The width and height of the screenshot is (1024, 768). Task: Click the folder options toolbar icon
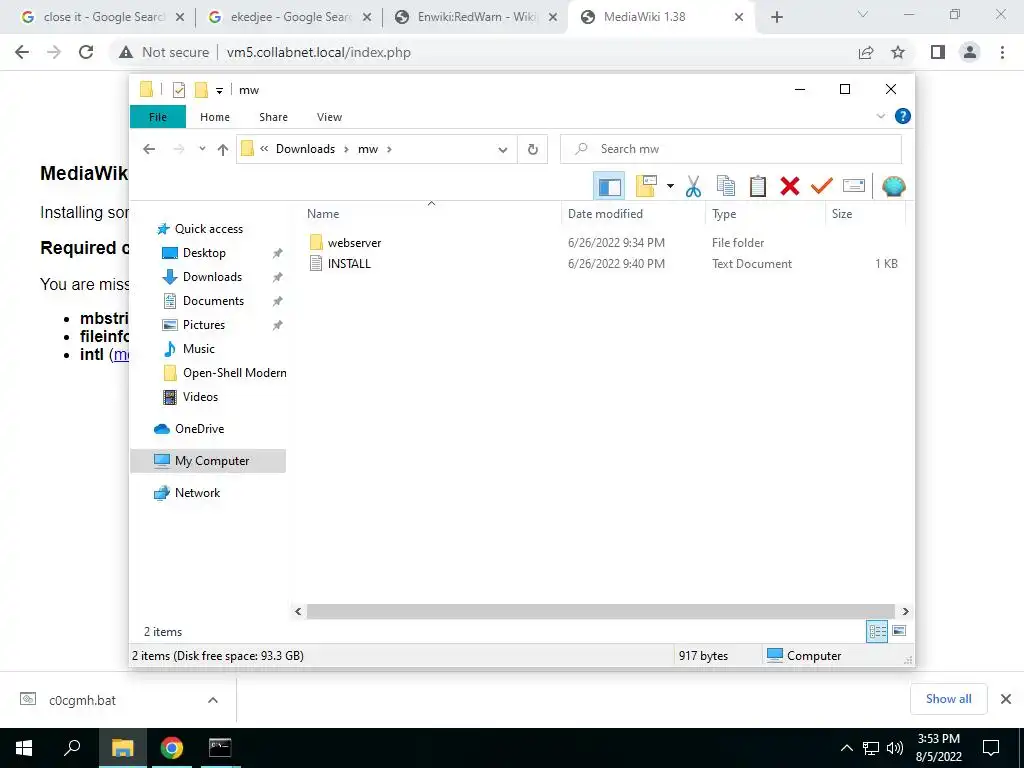[646, 187]
